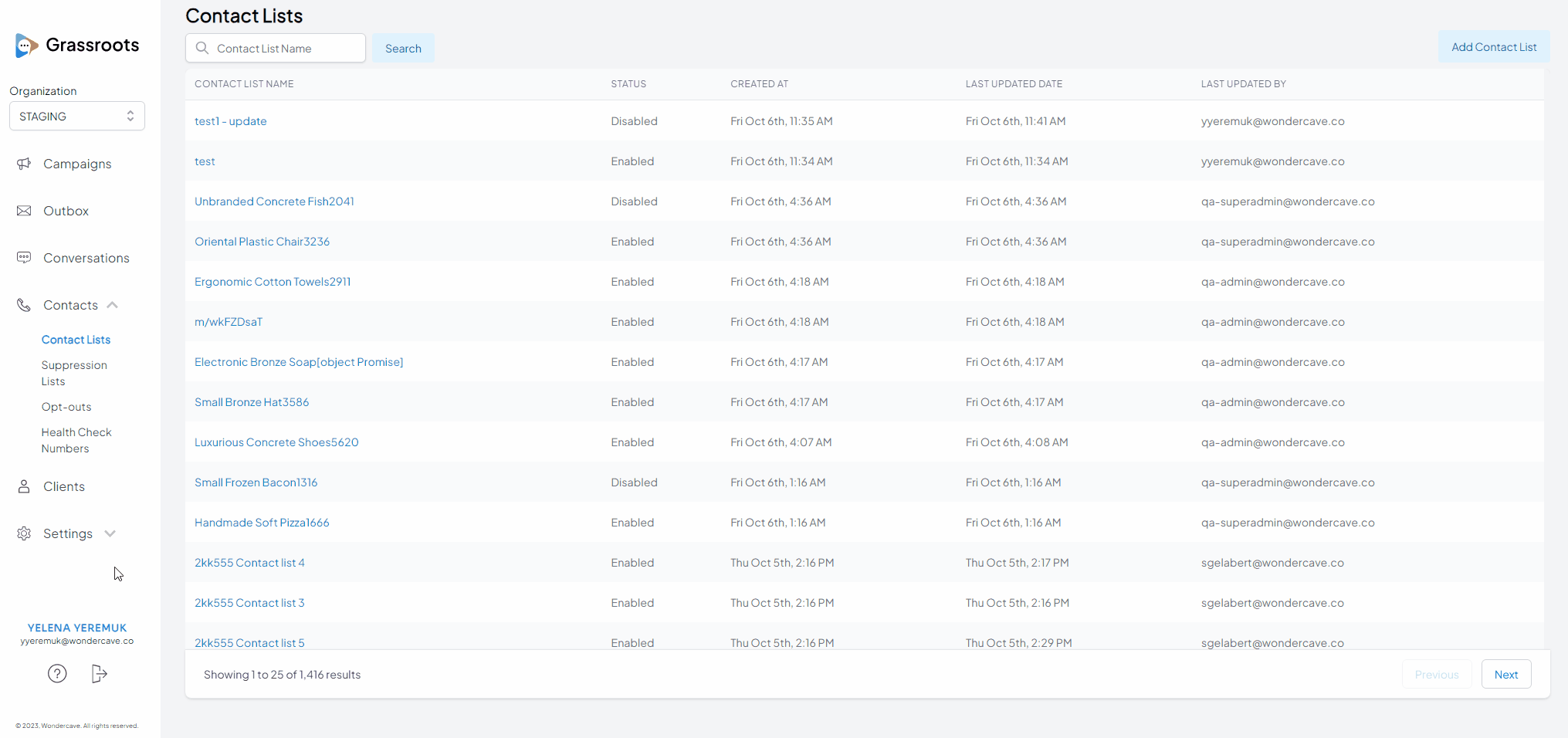
Task: Open 'Handmade Soft Pizza1666' contact list
Action: click(262, 523)
